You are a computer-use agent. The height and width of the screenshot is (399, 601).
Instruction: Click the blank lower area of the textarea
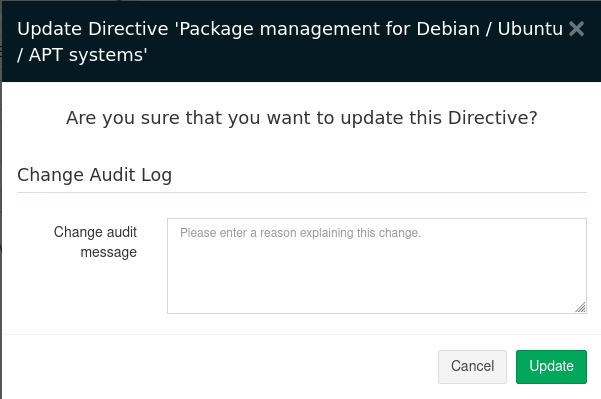[x=377, y=284]
